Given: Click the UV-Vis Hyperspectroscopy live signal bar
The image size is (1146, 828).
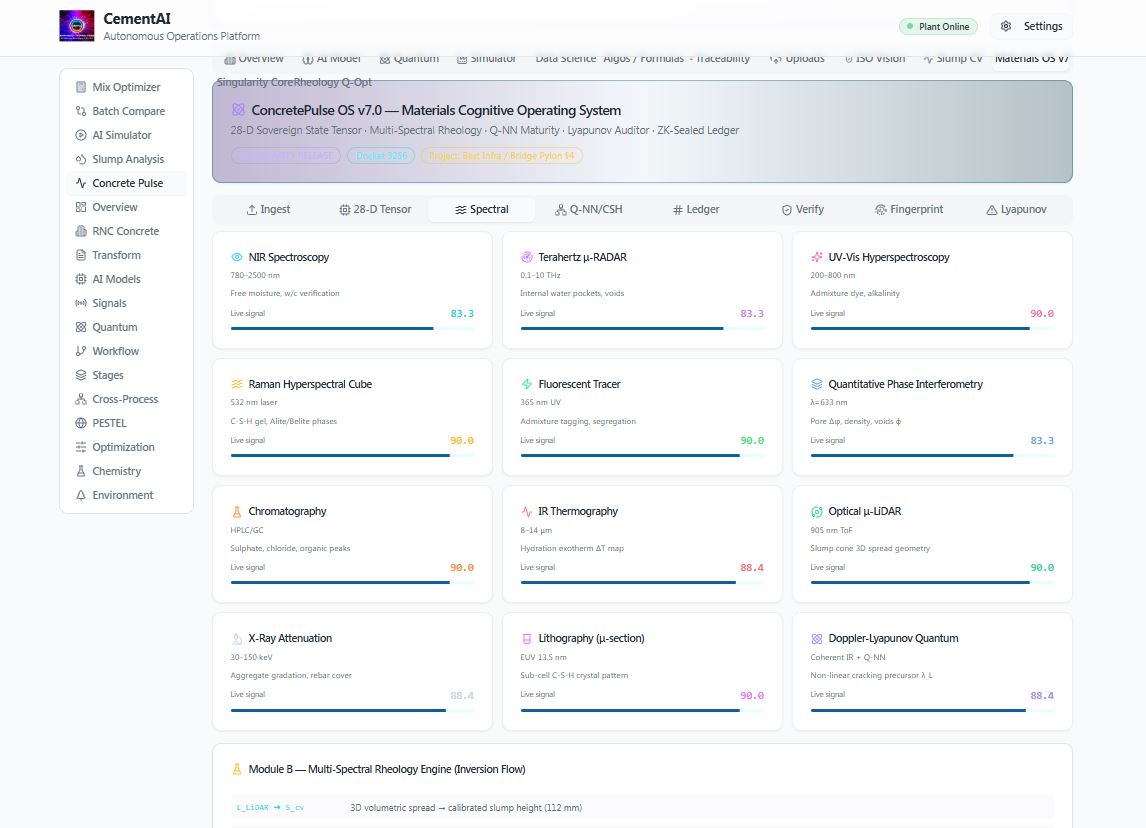Looking at the screenshot, I should (932, 329).
